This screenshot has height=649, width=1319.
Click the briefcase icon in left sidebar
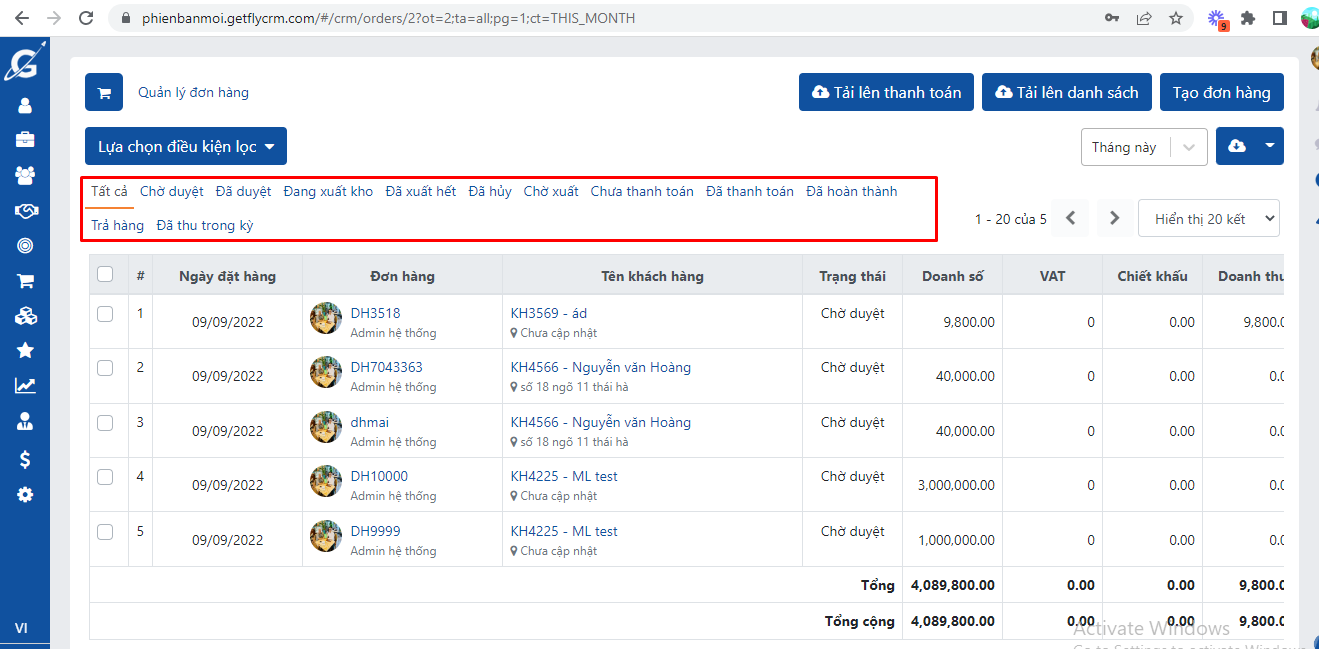click(25, 140)
